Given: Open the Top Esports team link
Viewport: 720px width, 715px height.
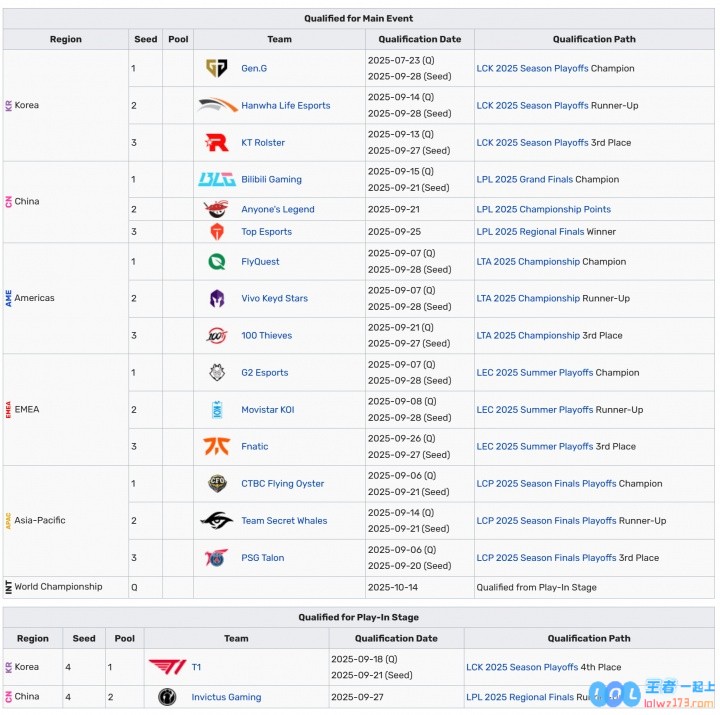Looking at the screenshot, I should pyautogui.click(x=266, y=232).
